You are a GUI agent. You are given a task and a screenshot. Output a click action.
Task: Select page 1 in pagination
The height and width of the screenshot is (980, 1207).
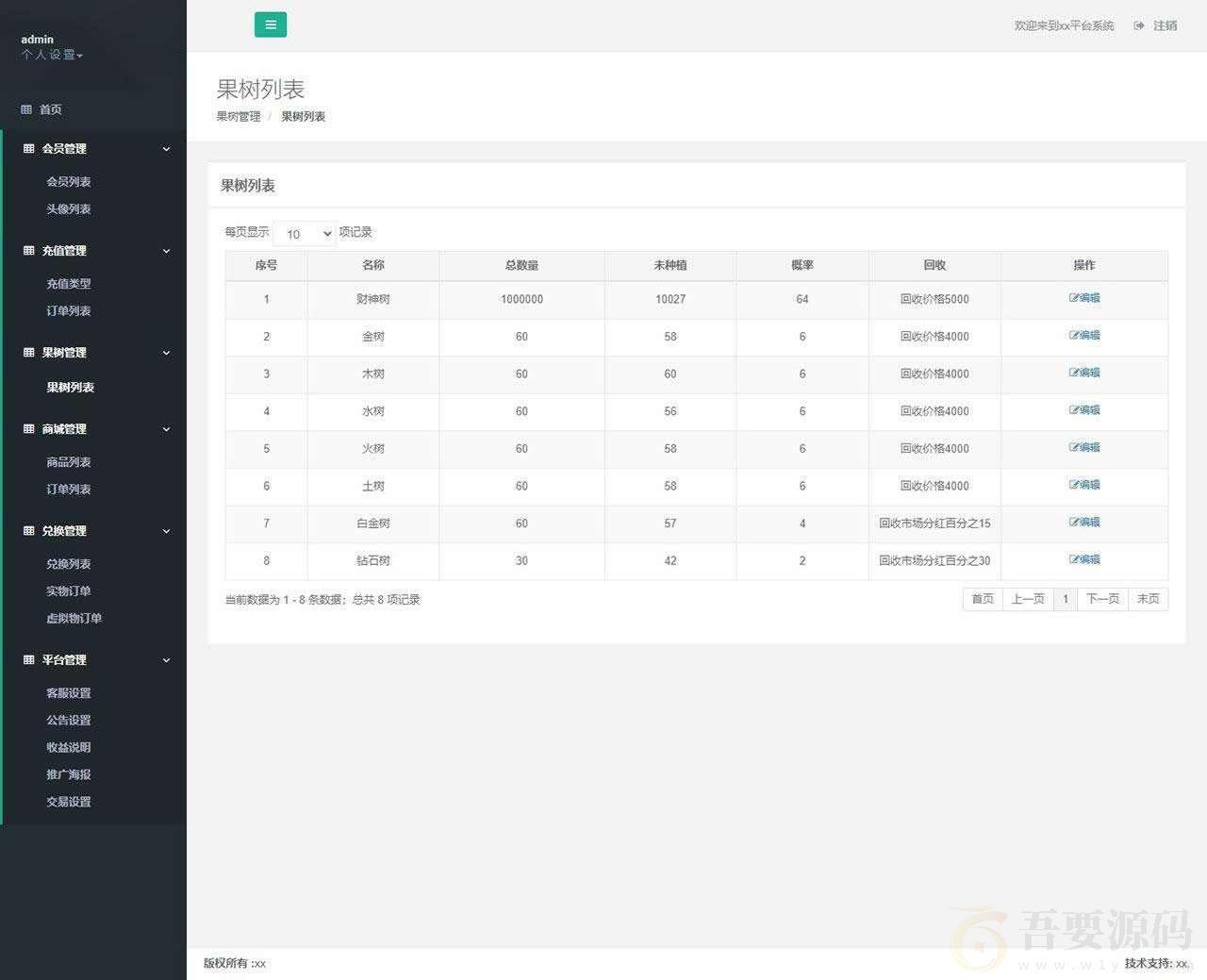click(x=1066, y=599)
